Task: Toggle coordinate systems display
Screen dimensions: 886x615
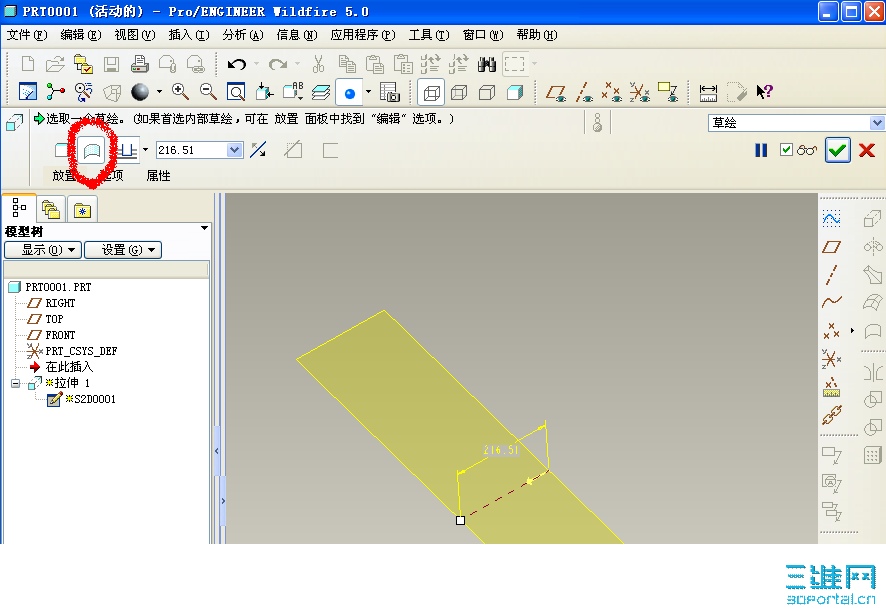Action: click(x=640, y=92)
